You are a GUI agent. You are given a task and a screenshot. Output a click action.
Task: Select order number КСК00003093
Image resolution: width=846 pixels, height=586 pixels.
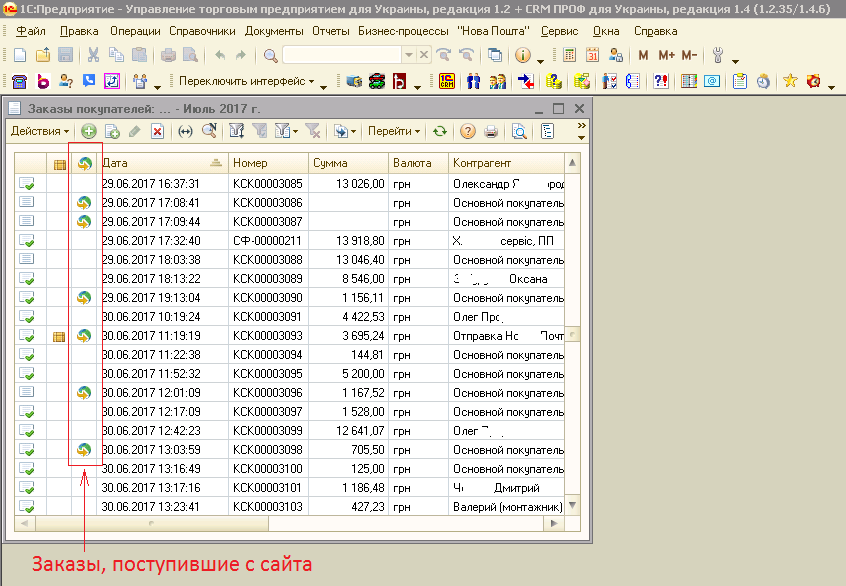click(x=268, y=336)
